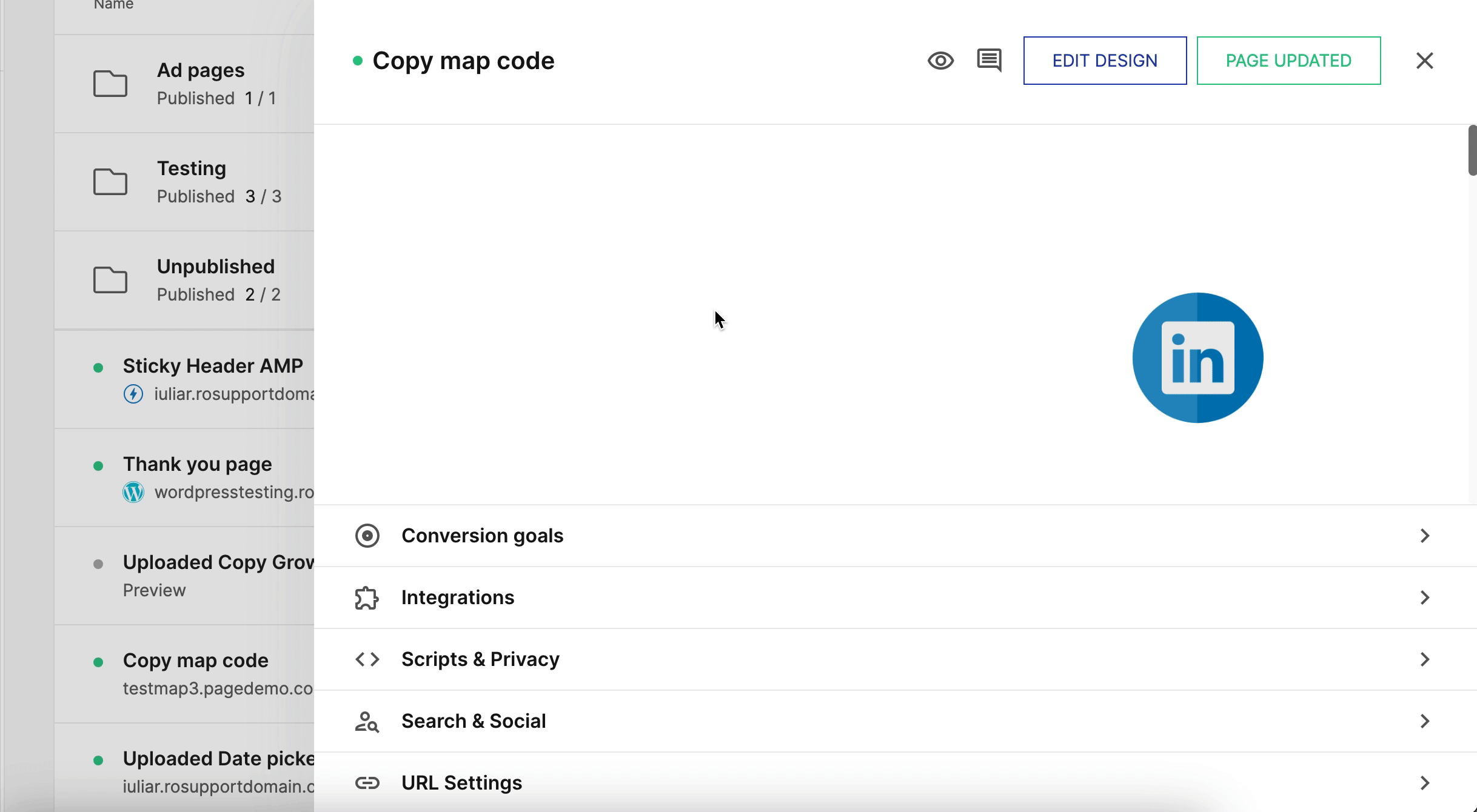Expand the Conversion goals chevron arrow
Viewport: 1477px width, 812px height.
tap(1425, 536)
